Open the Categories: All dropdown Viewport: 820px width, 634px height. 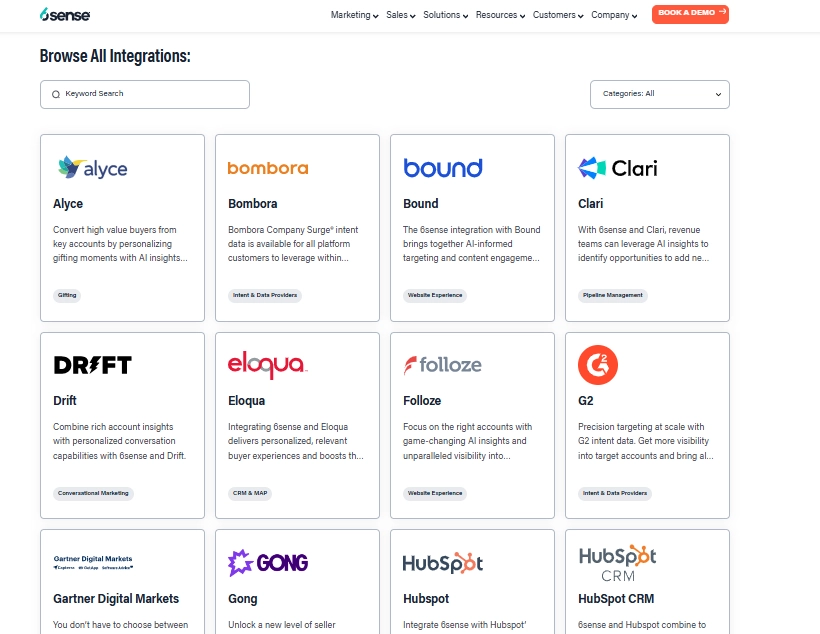(659, 94)
